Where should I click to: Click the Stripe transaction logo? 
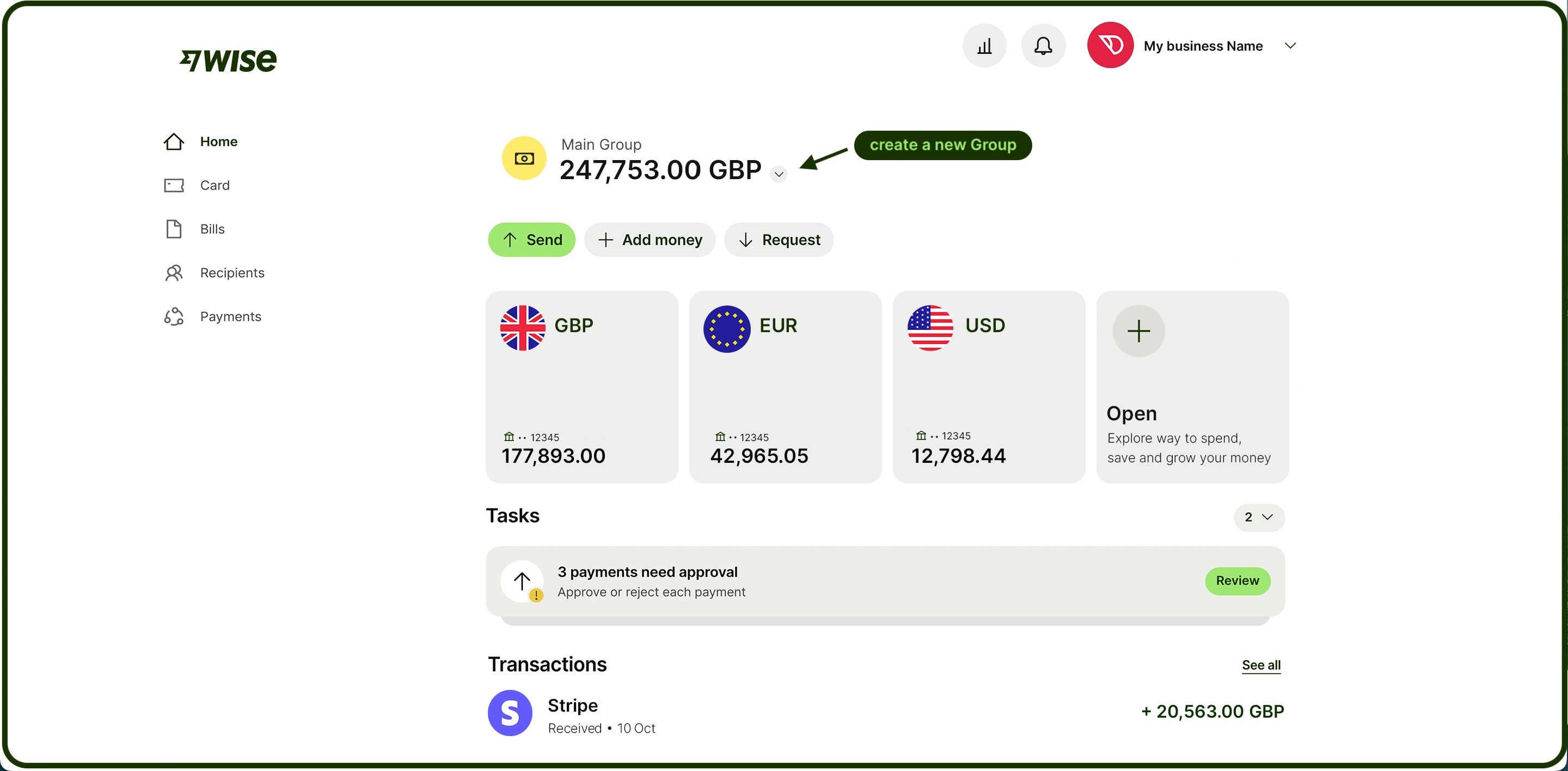tap(510, 713)
